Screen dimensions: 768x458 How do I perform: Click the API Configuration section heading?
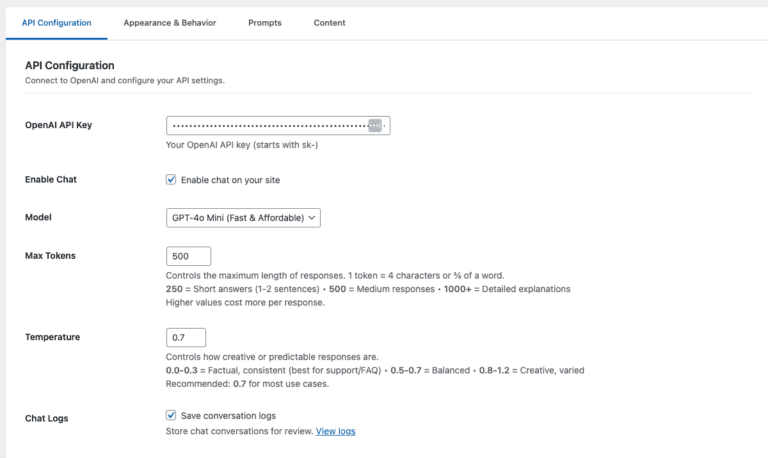69,66
